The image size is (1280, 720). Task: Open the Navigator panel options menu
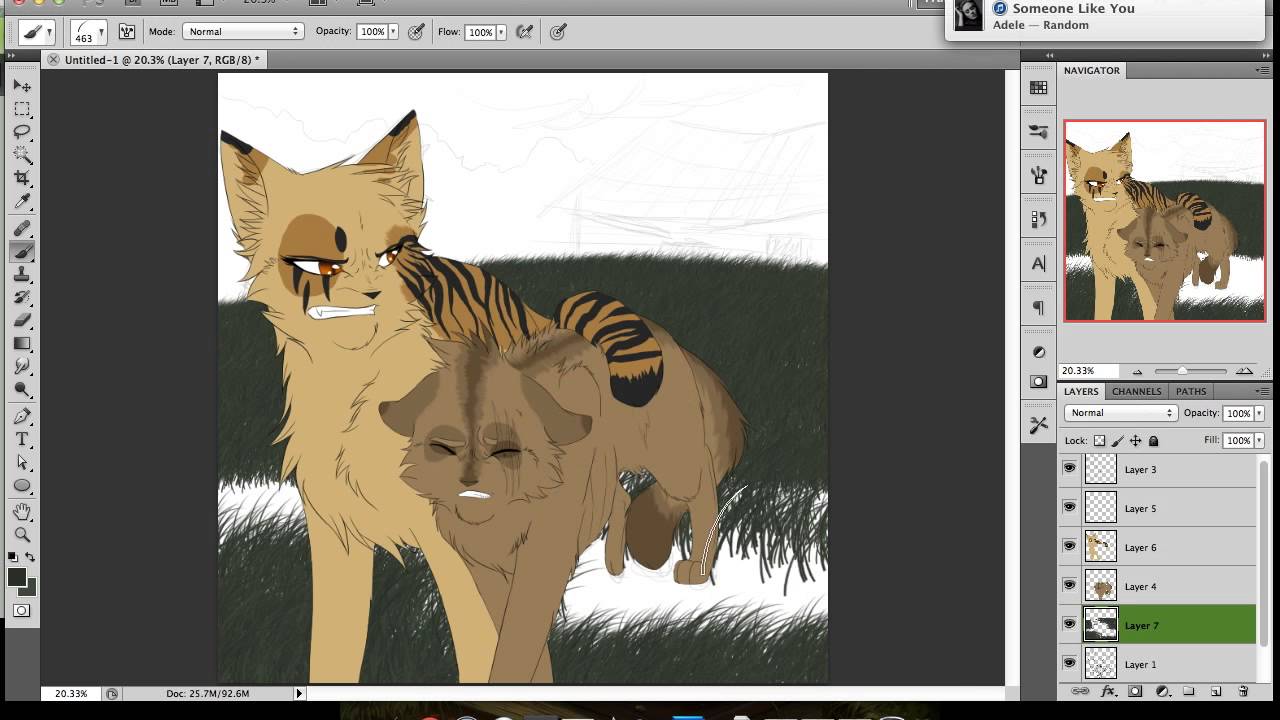click(1262, 70)
